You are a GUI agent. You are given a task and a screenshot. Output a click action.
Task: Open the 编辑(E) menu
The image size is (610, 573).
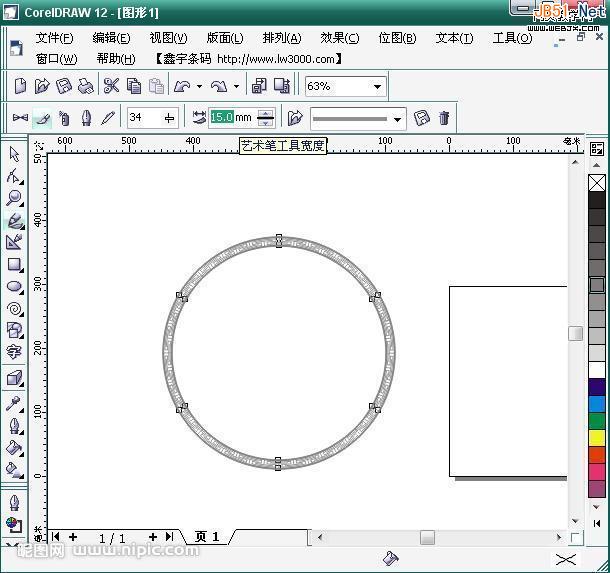[x=111, y=38]
